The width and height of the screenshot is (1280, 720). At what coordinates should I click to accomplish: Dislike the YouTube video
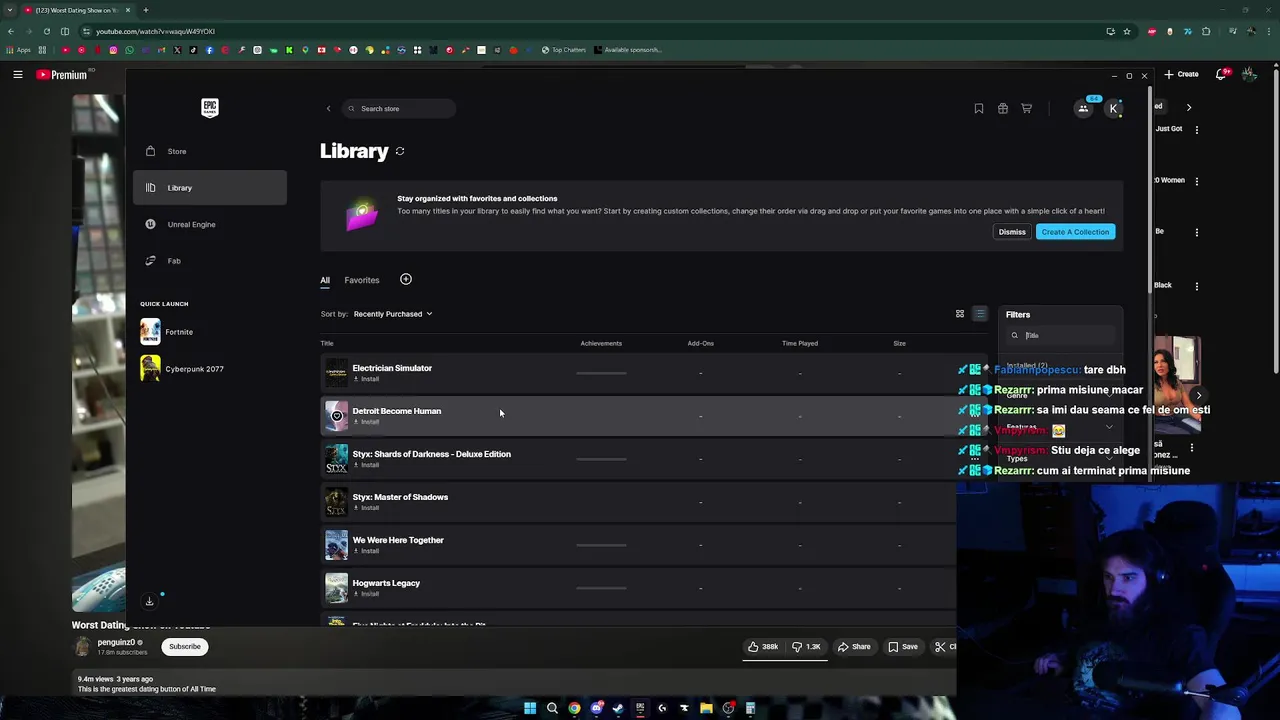click(x=806, y=647)
